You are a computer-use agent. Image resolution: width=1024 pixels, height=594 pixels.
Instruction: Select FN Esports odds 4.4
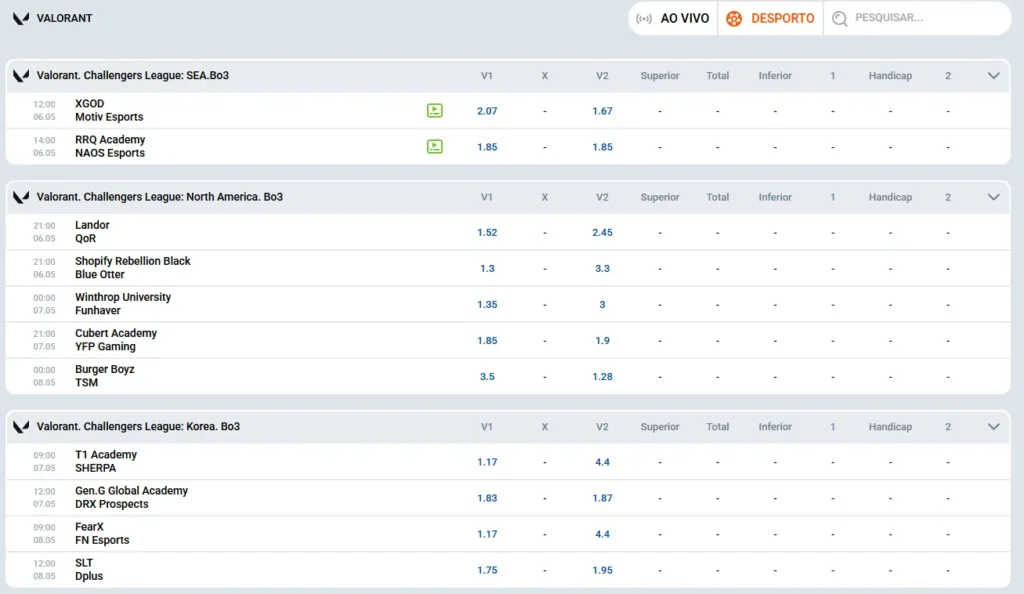[x=602, y=534]
